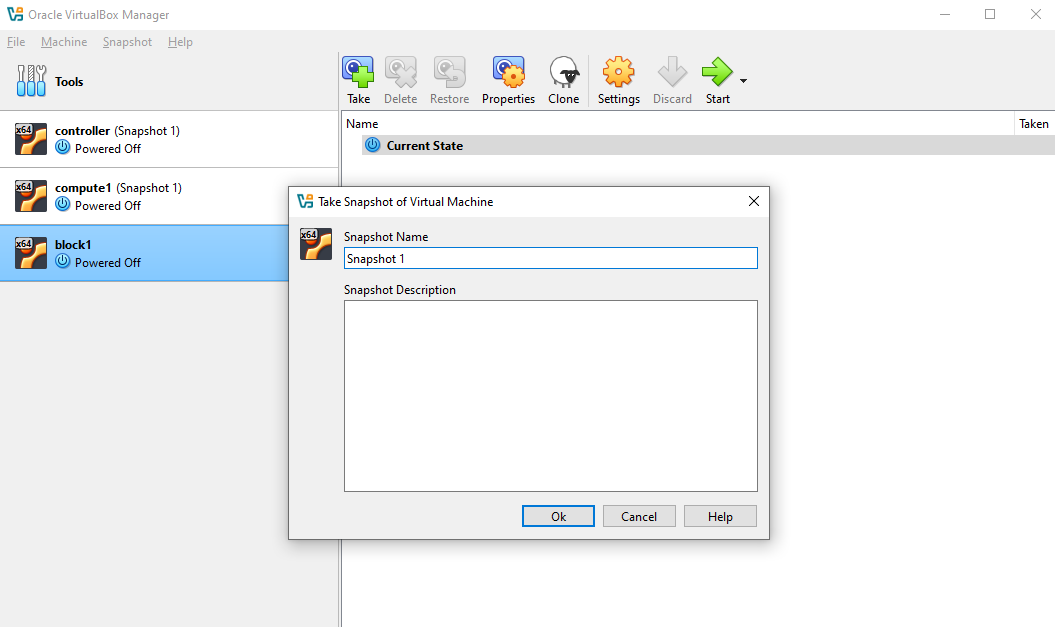Click the Clone sheep icon
The height and width of the screenshot is (627, 1055).
[564, 73]
